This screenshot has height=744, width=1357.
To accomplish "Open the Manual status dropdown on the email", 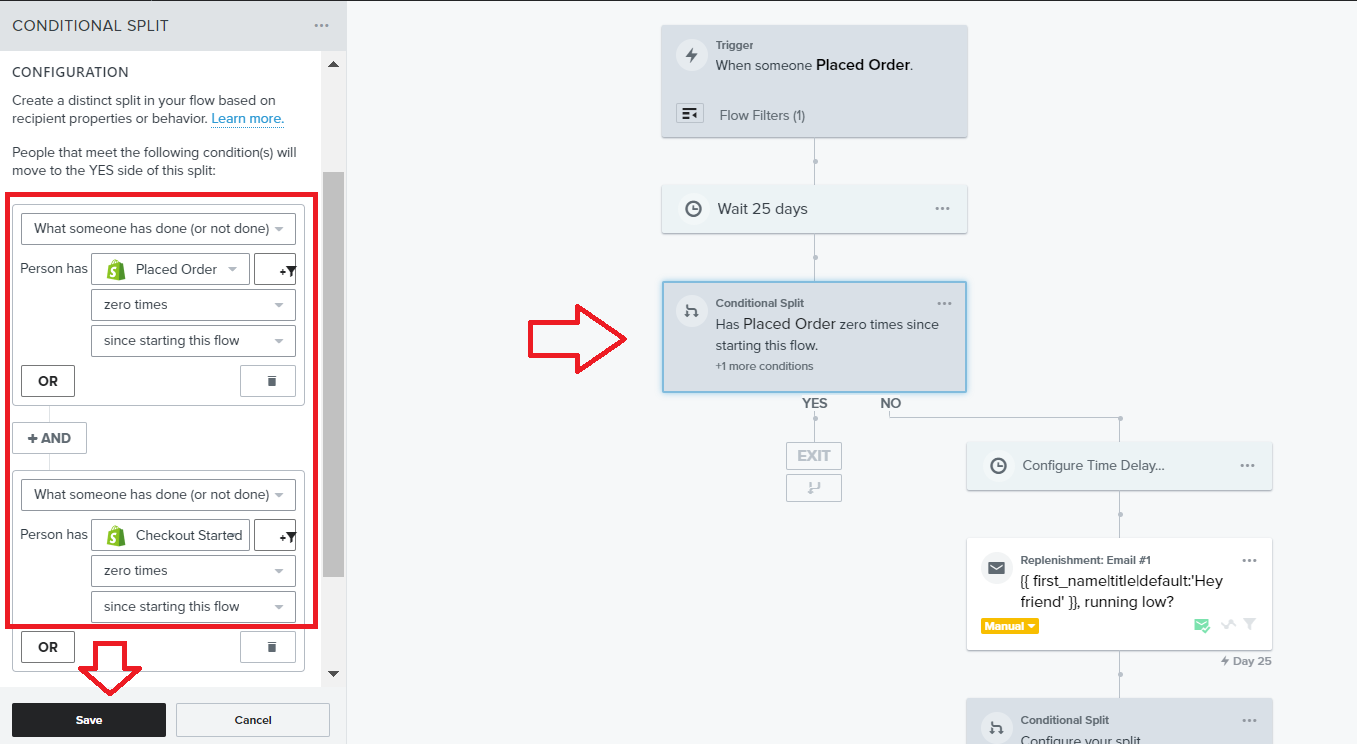I will 1011,626.
